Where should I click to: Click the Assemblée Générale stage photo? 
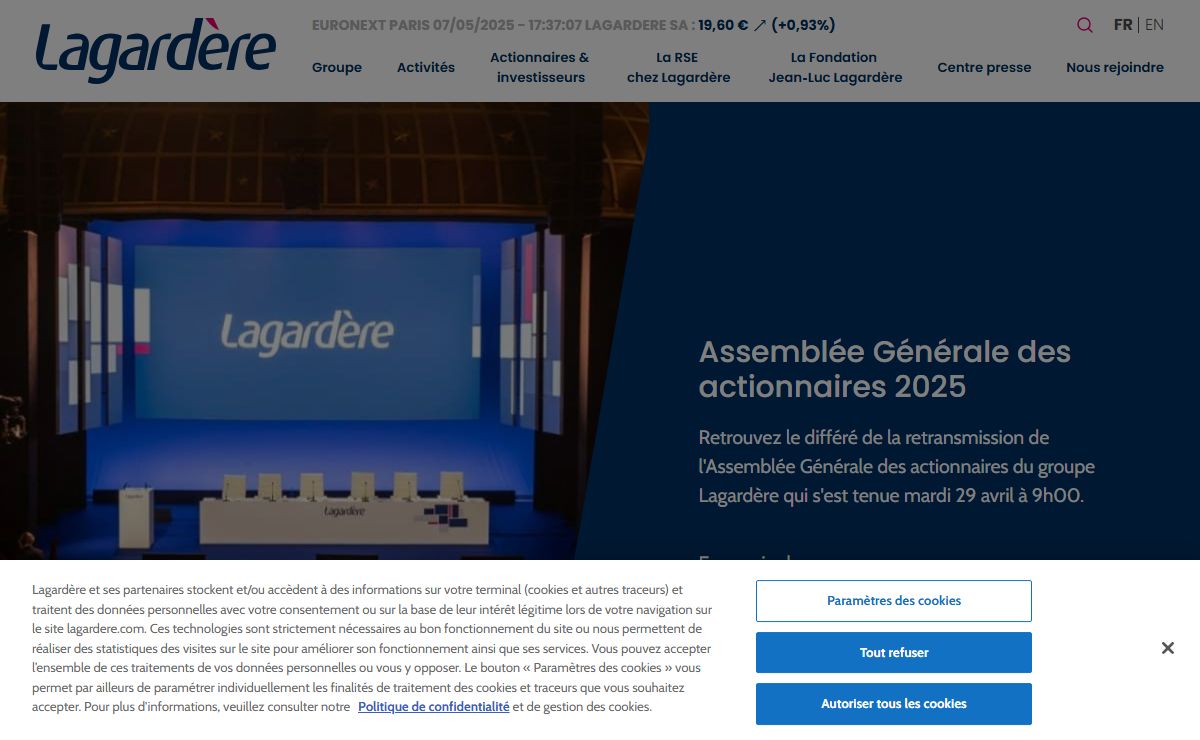[x=300, y=330]
